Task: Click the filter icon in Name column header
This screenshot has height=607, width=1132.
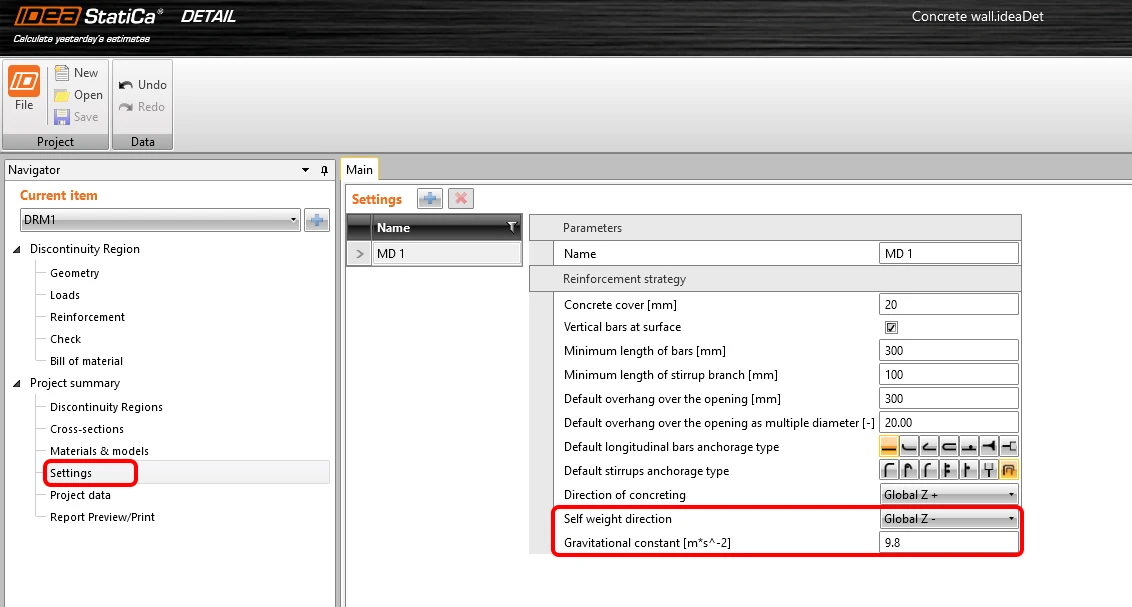Action: pyautogui.click(x=512, y=227)
